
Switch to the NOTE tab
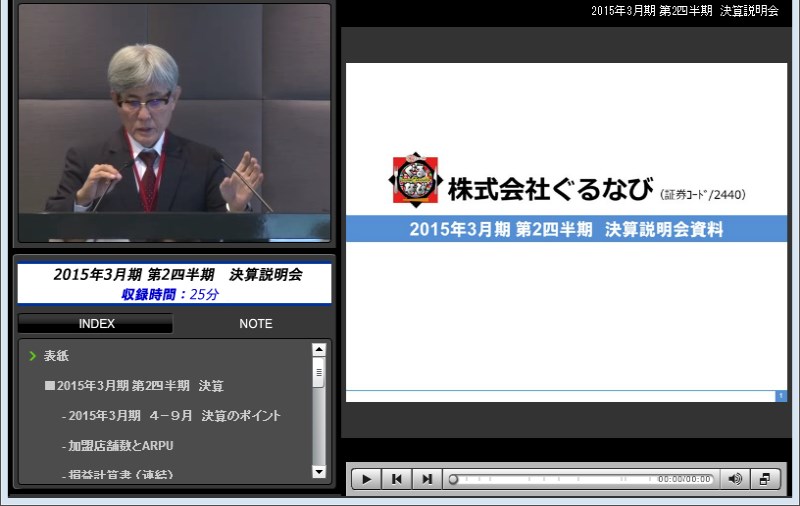256,323
